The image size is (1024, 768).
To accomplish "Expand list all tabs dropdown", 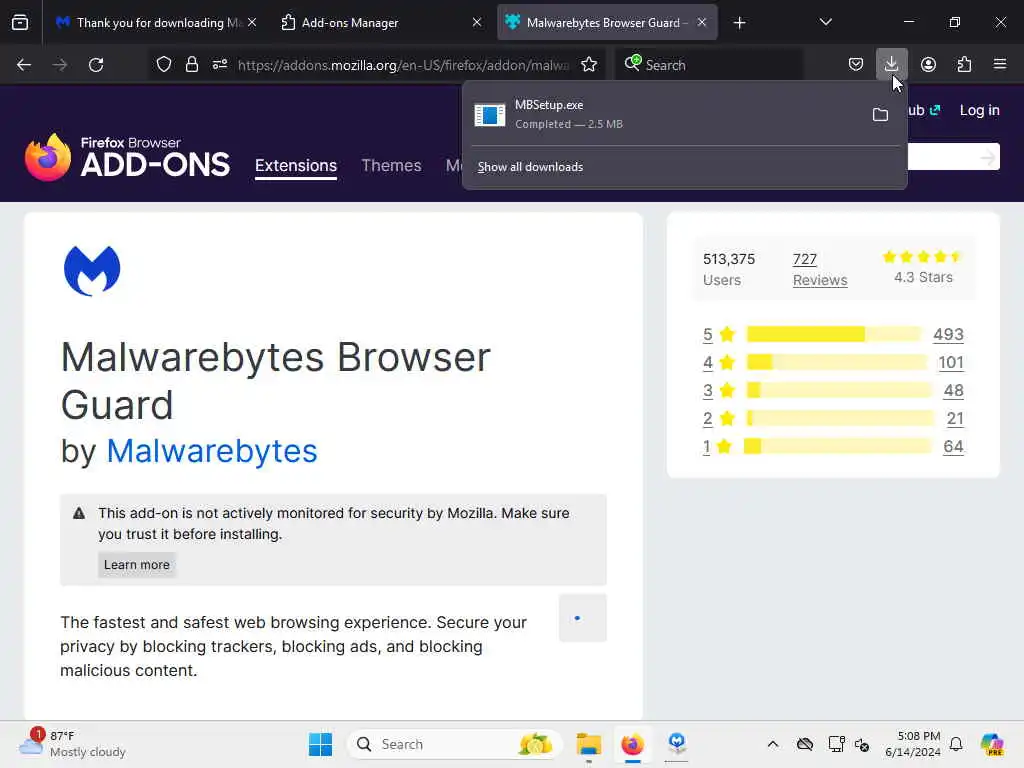I will [825, 23].
